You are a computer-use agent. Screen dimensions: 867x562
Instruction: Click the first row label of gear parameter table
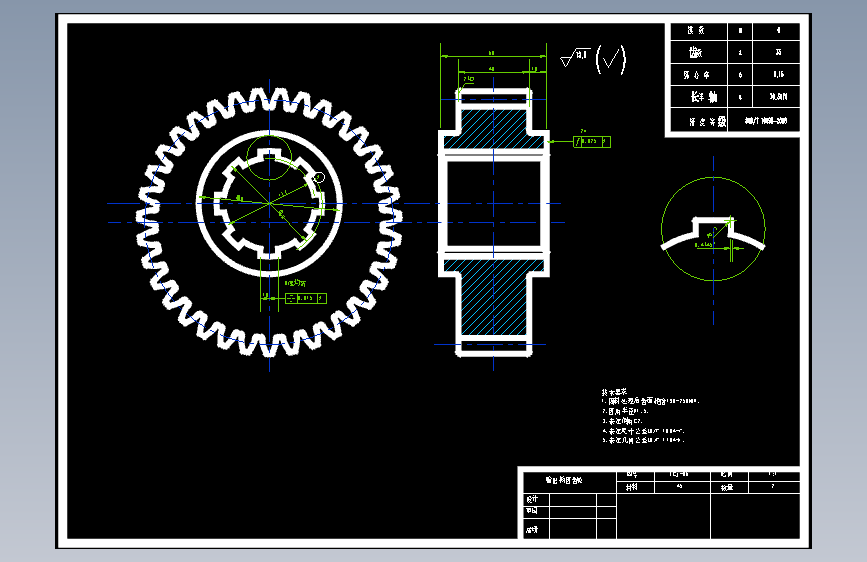pyautogui.click(x=698, y=31)
